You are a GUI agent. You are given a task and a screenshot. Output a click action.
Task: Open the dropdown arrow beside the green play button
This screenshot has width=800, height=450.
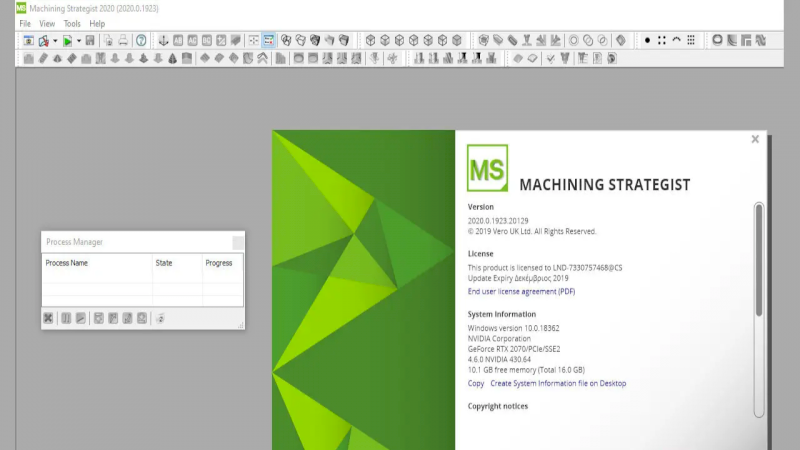pos(78,41)
